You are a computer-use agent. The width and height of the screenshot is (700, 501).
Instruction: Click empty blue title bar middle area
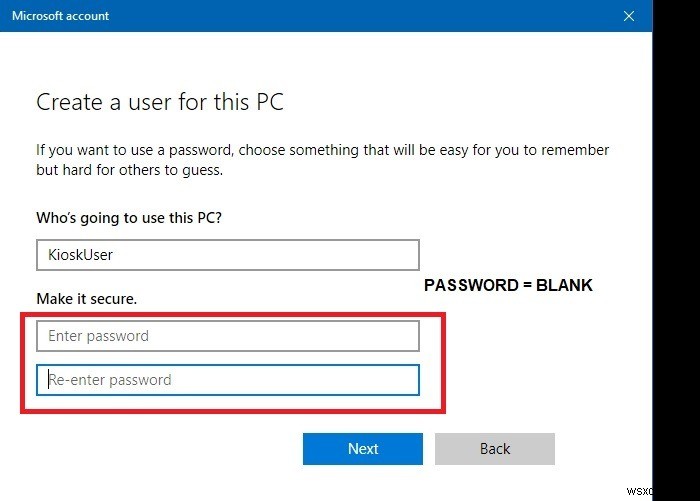point(350,16)
